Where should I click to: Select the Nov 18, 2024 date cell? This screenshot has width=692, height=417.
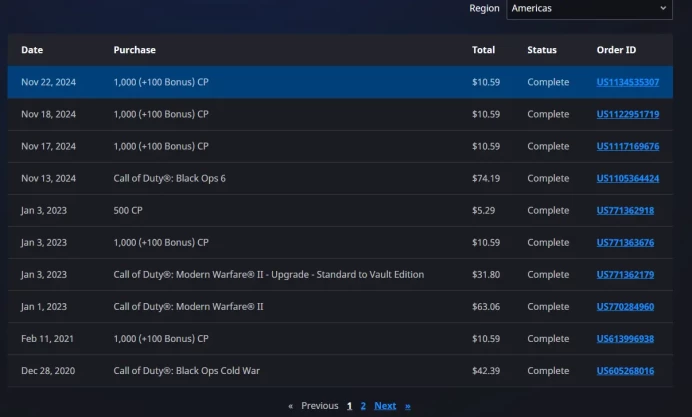pos(48,114)
